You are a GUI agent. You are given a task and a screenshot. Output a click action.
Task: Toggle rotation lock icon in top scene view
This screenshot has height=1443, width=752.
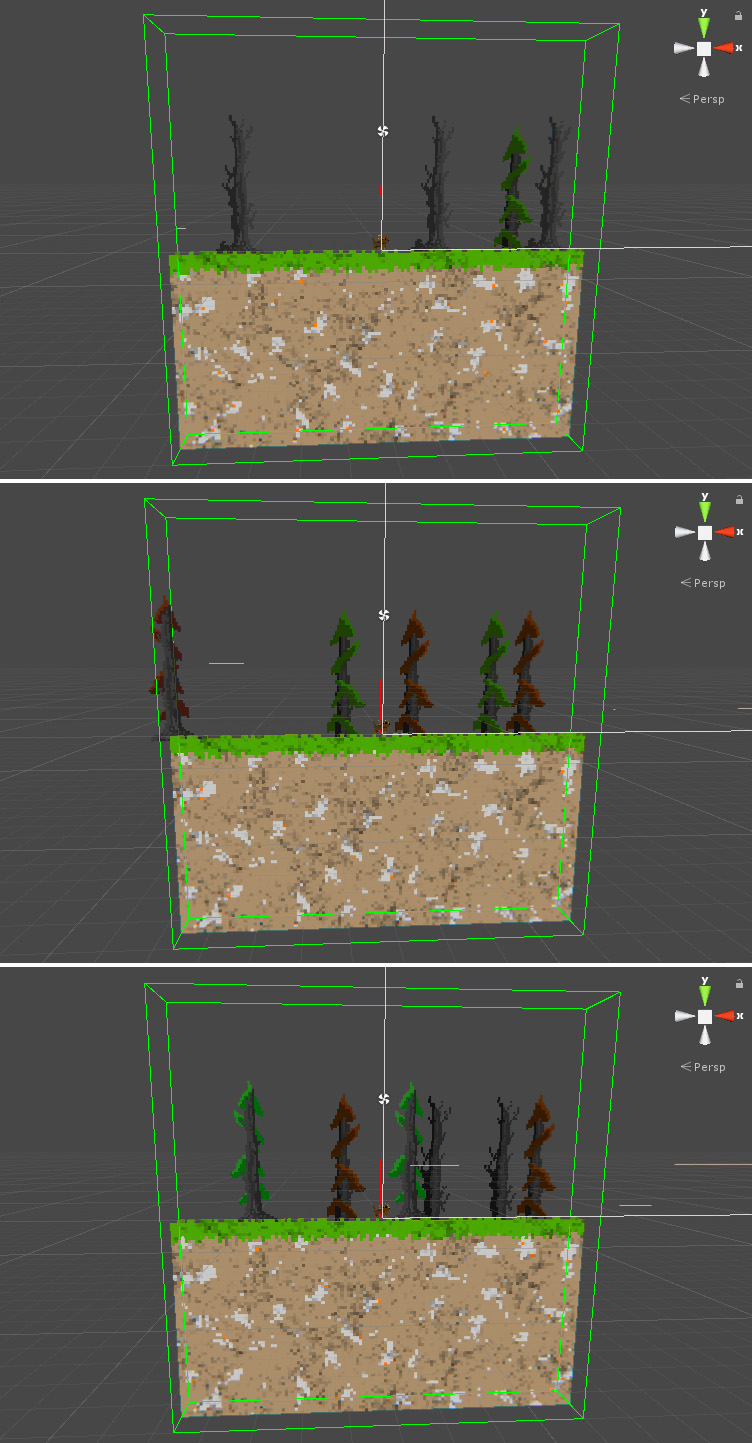click(x=738, y=16)
